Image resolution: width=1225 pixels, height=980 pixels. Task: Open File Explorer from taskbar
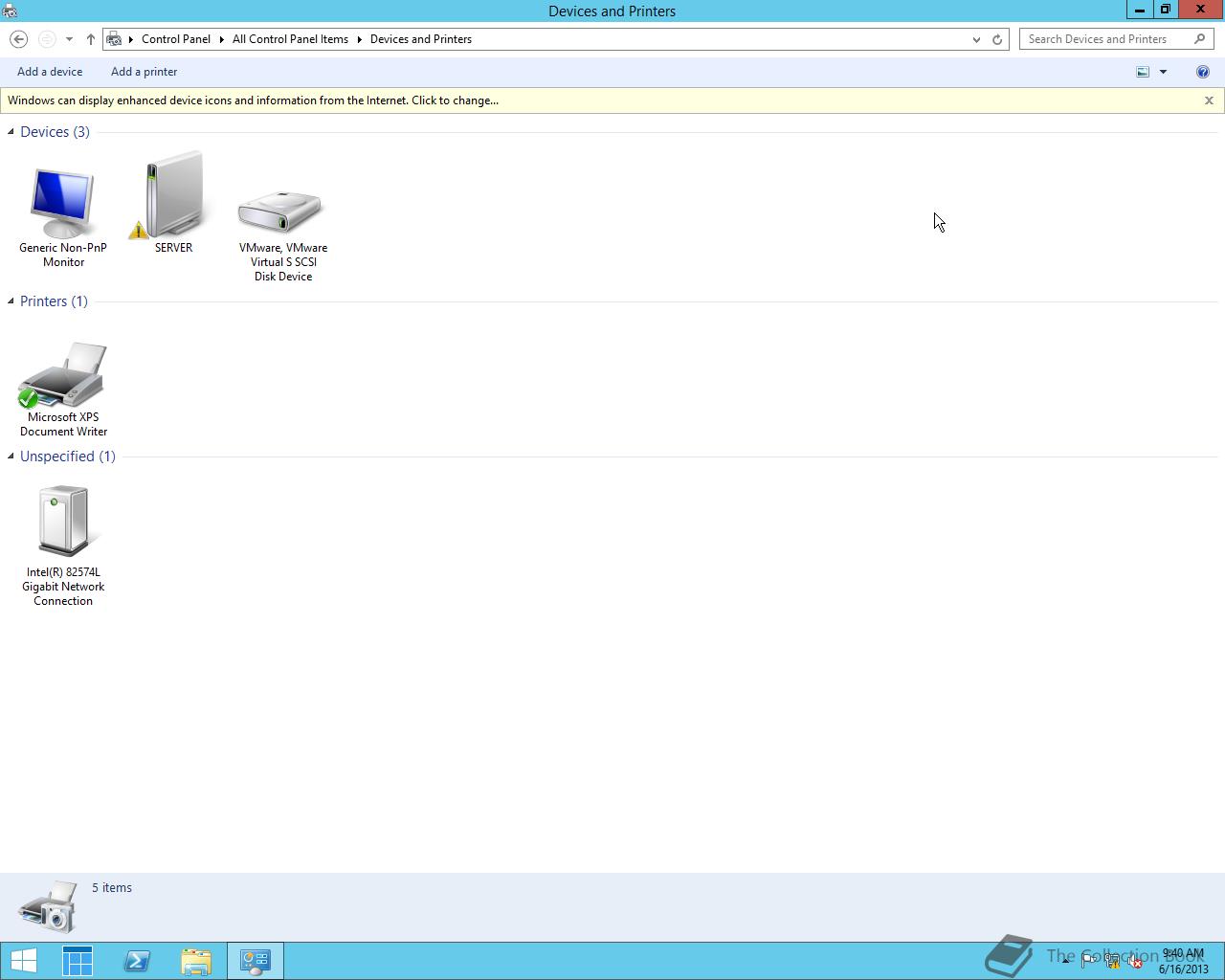click(x=196, y=961)
